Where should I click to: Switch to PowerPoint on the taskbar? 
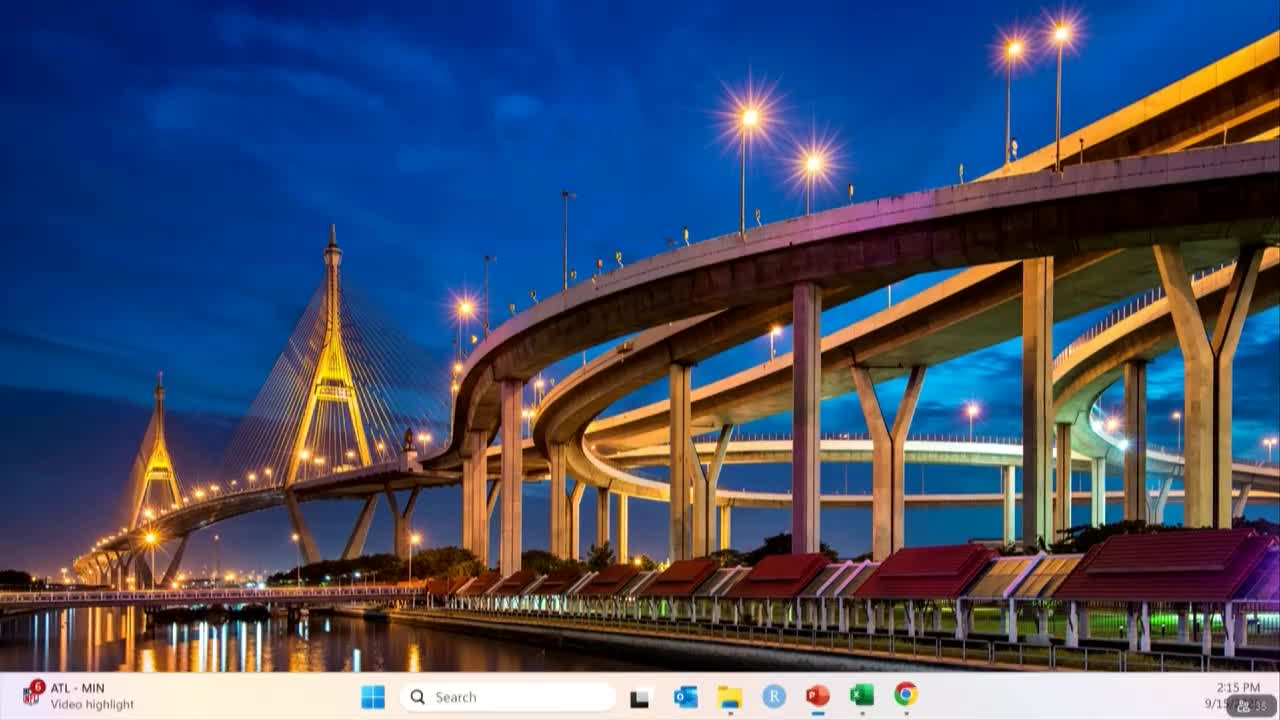pyautogui.click(x=818, y=696)
